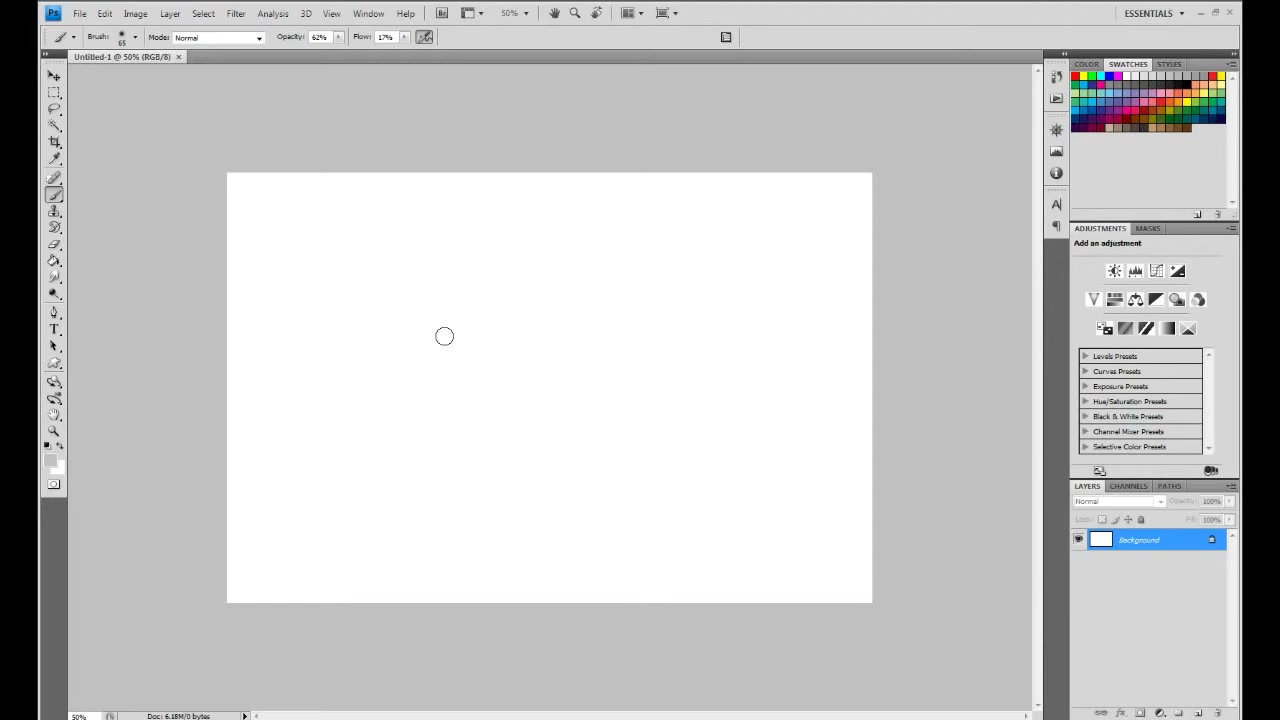This screenshot has height=720, width=1280.
Task: Select the Clone Stamp tool
Action: pyautogui.click(x=54, y=212)
